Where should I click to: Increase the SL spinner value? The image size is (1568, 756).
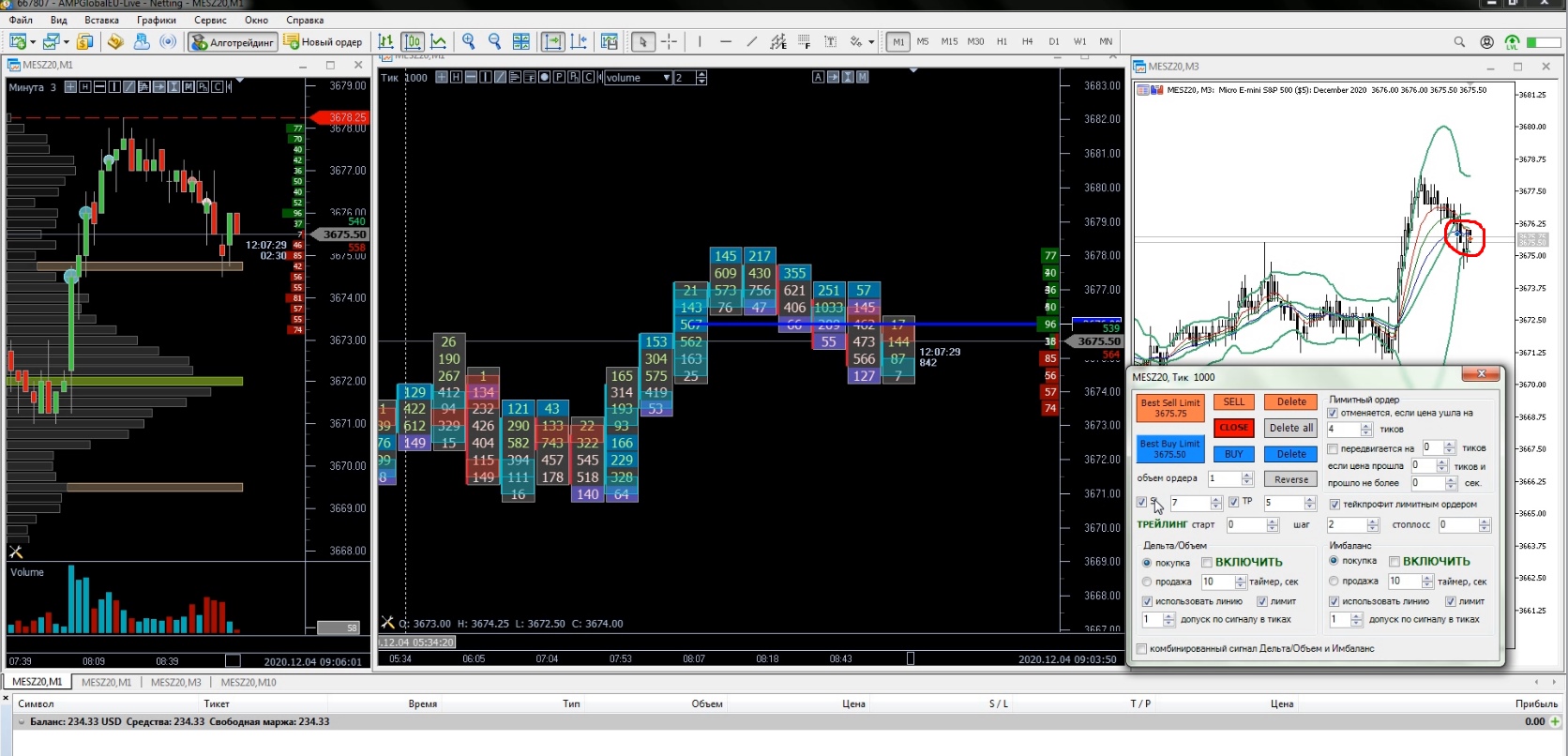[1216, 500]
